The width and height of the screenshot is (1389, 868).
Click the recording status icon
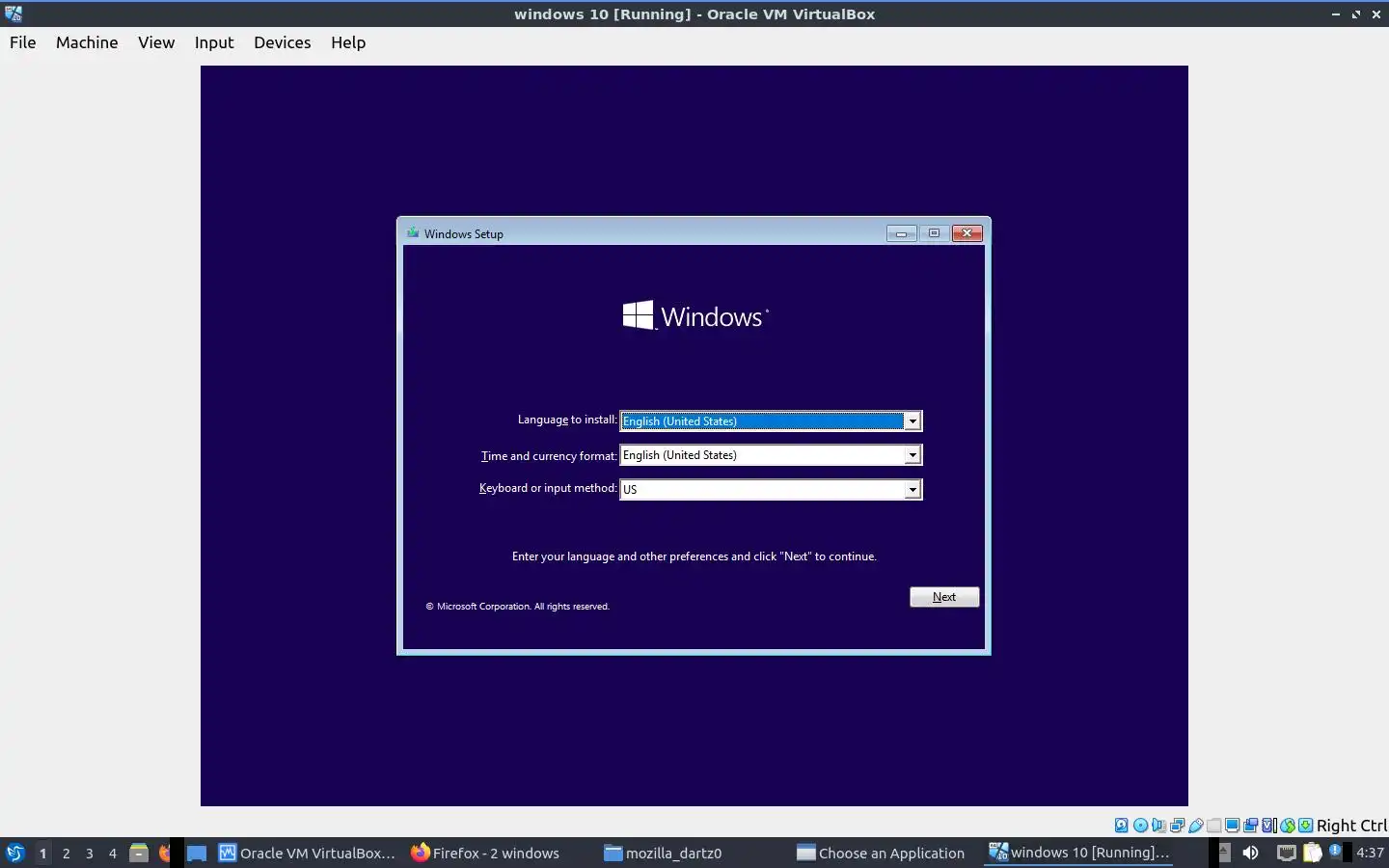point(1251,825)
